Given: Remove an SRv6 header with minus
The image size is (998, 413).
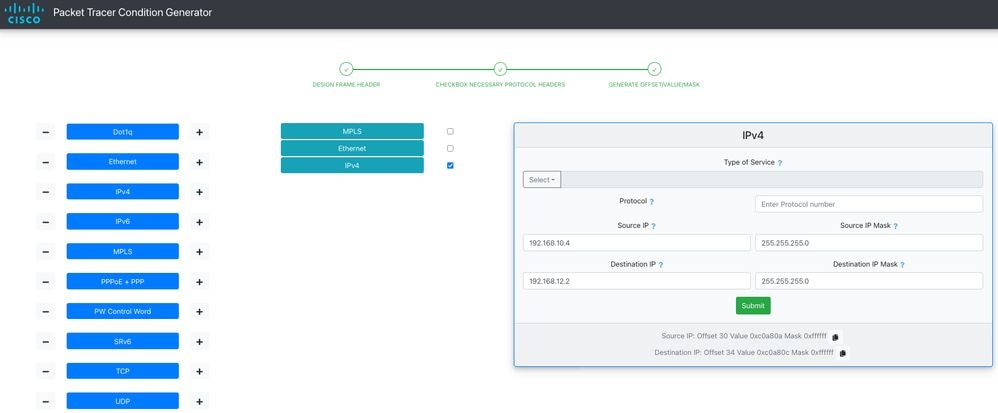Looking at the screenshot, I should pos(46,342).
